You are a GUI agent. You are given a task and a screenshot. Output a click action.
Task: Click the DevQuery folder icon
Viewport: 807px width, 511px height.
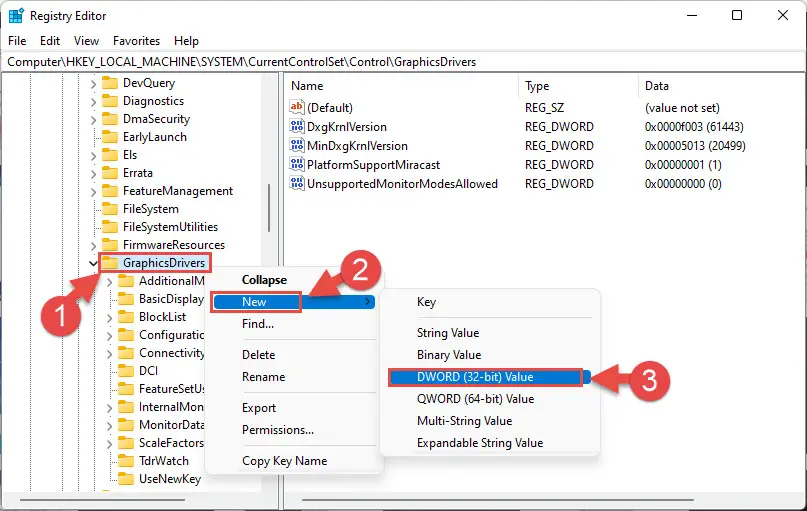pyautogui.click(x=110, y=83)
